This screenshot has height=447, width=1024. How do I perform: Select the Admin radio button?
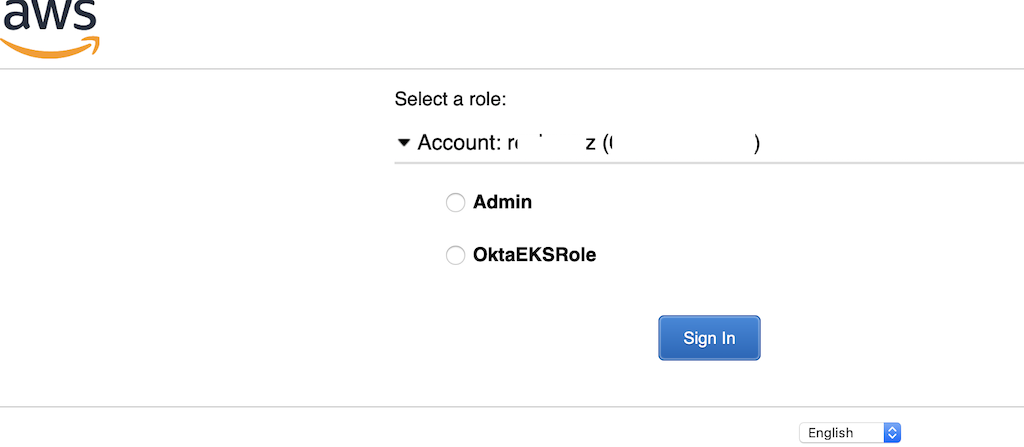[x=455, y=203]
